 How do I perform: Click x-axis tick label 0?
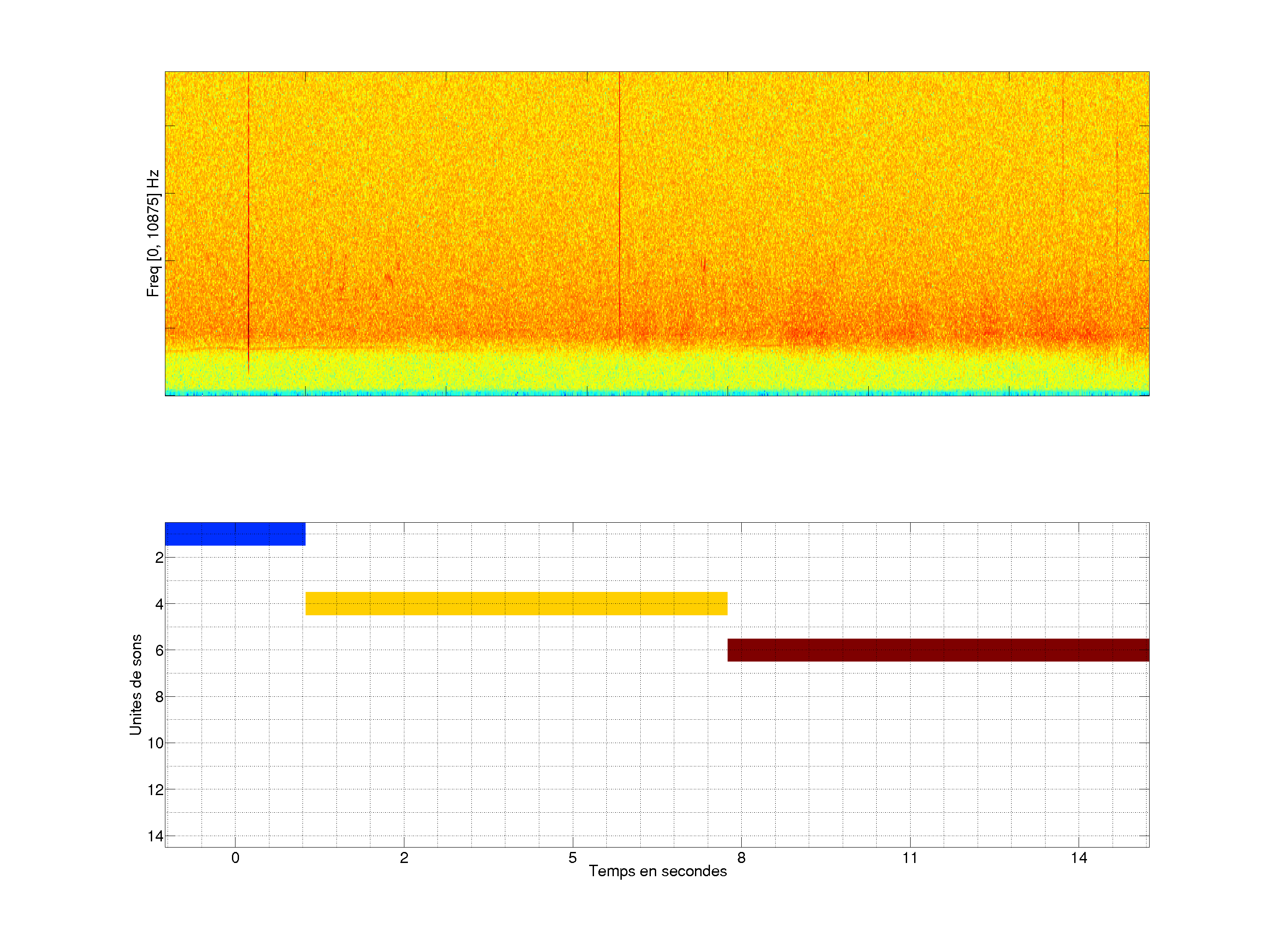(x=235, y=858)
